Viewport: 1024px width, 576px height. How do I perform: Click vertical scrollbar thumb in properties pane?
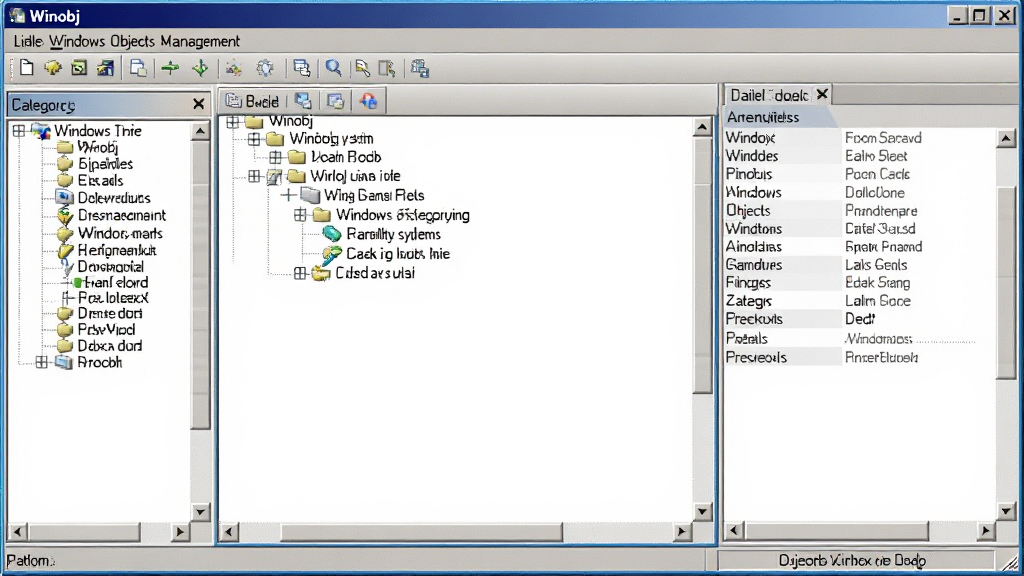click(1006, 281)
